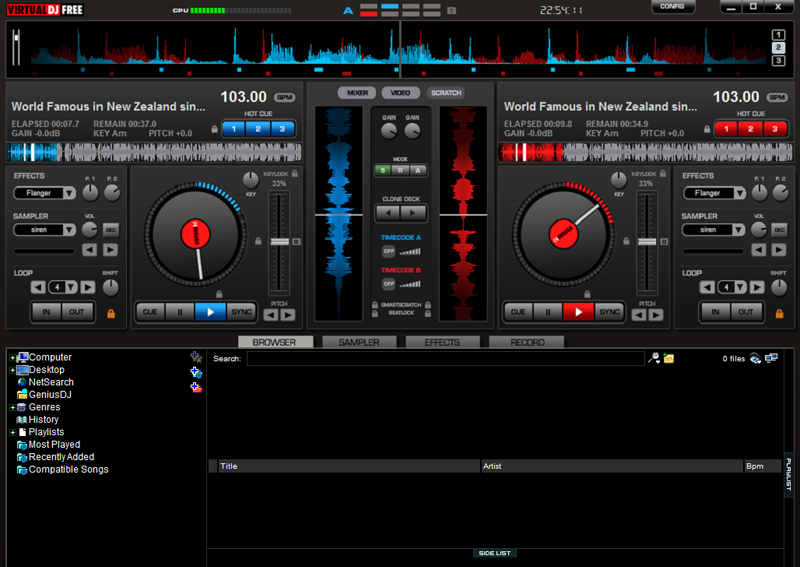Toggle left deck KEYLOCK padlock
Image resolution: width=800 pixels, height=567 pixels.
pyautogui.click(x=295, y=174)
